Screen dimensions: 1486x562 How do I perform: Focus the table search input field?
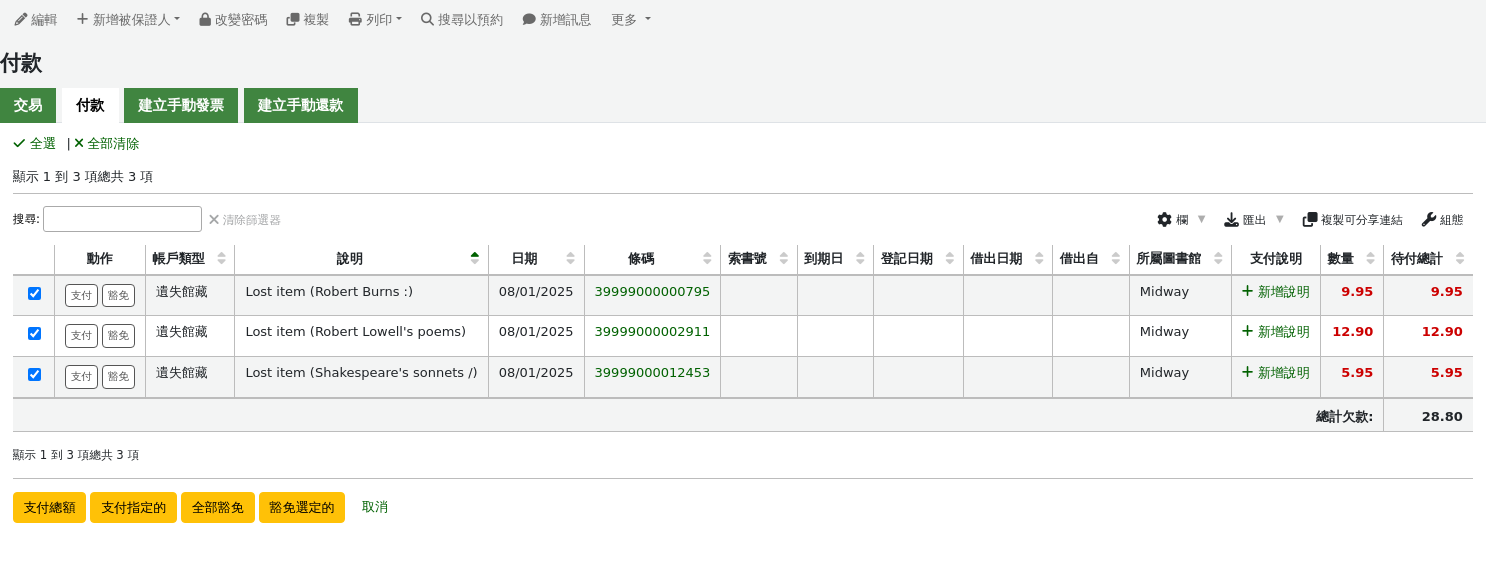point(122,219)
